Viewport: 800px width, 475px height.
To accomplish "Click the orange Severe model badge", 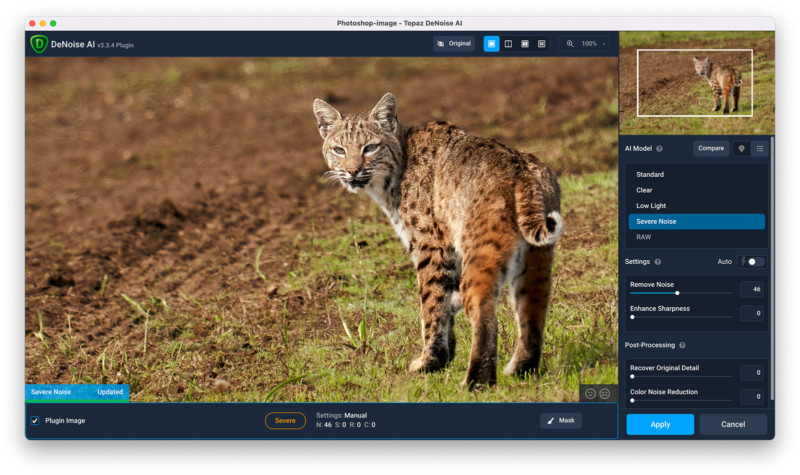I will tap(285, 421).
